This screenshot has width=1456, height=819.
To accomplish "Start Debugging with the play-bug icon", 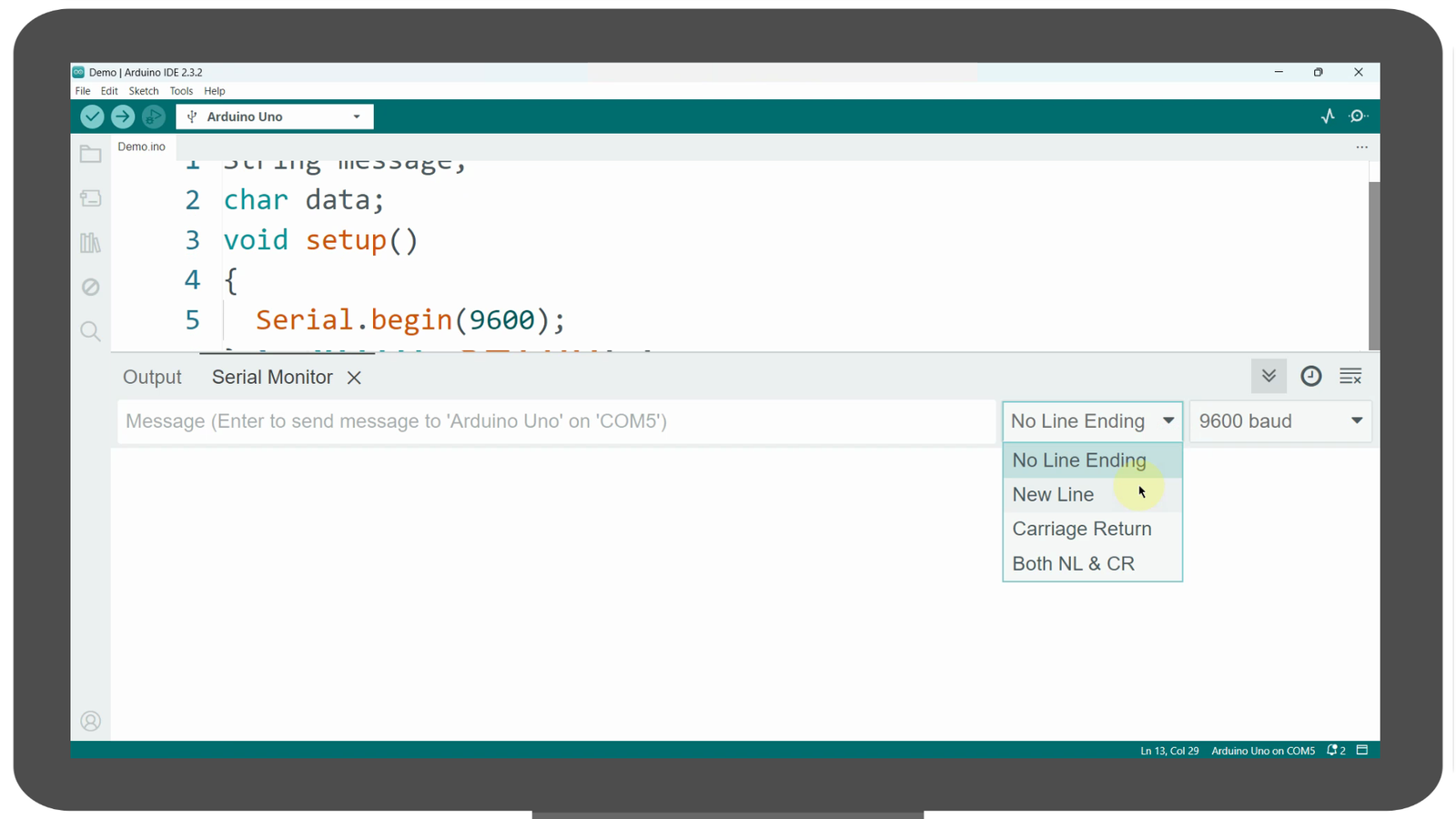I will point(154,116).
